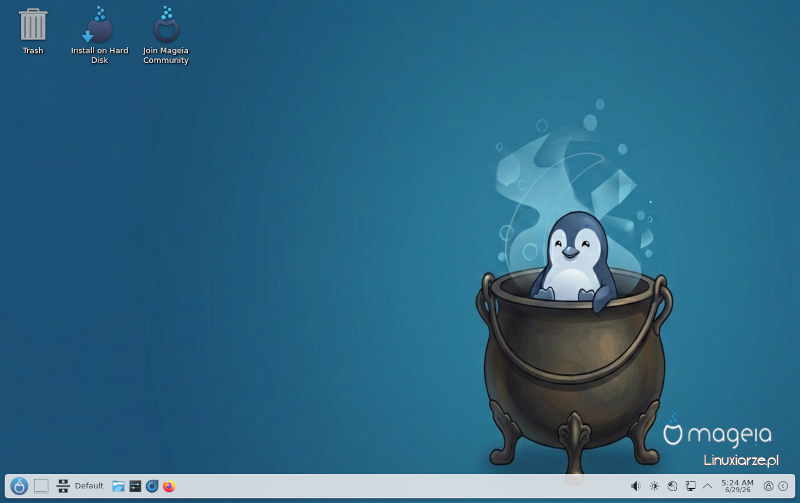
Task: Select the Join Mageia Community desktop icon
Action: (x=166, y=35)
